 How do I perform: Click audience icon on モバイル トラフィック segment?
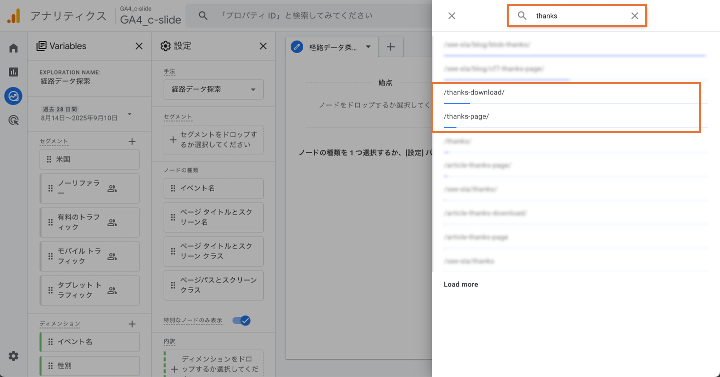click(x=112, y=256)
